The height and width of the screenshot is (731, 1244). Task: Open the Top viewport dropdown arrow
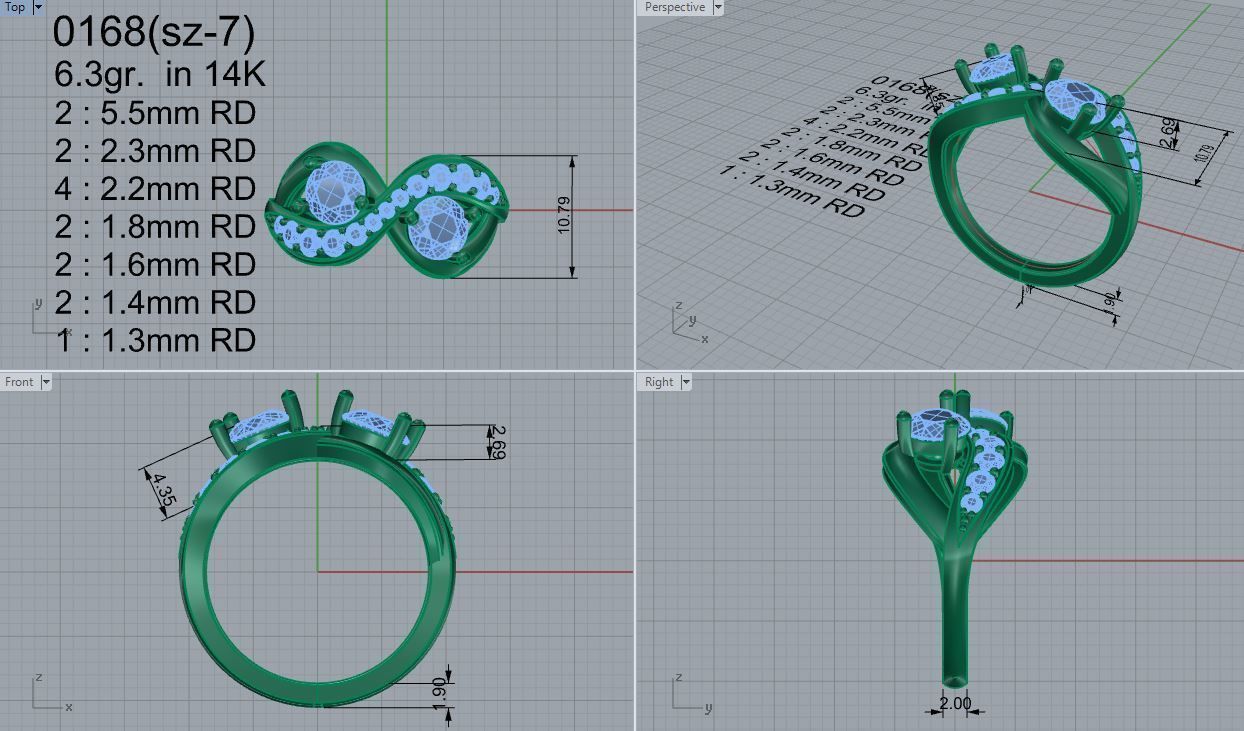[x=38, y=7]
